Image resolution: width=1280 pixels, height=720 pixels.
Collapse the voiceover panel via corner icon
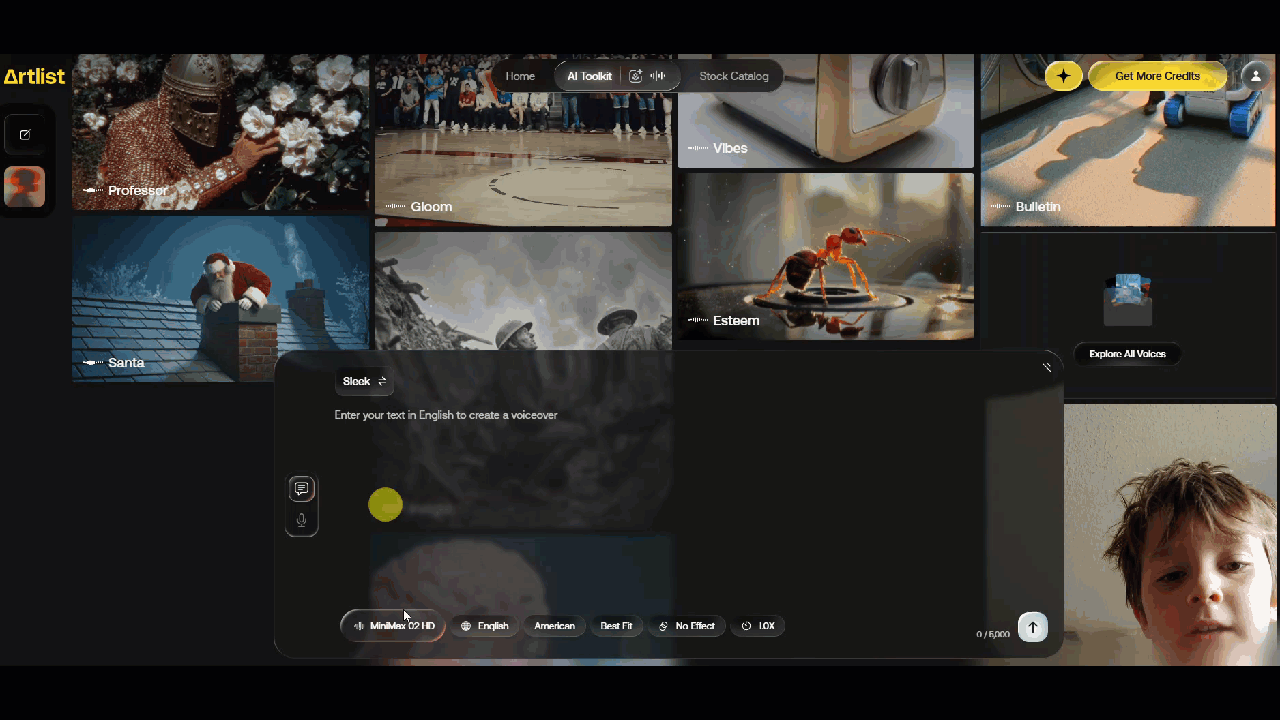1047,367
